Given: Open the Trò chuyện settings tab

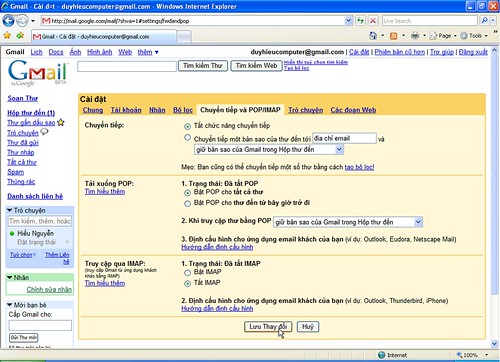Looking at the screenshot, I should (306, 110).
